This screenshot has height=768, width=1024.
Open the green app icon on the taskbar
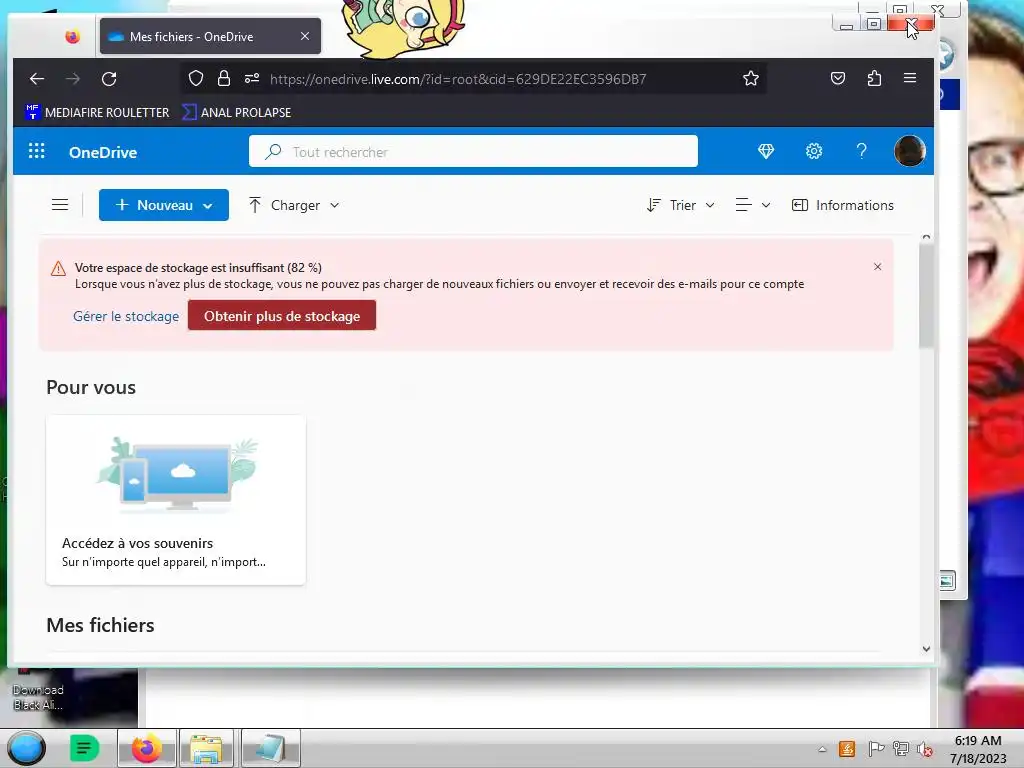click(84, 748)
